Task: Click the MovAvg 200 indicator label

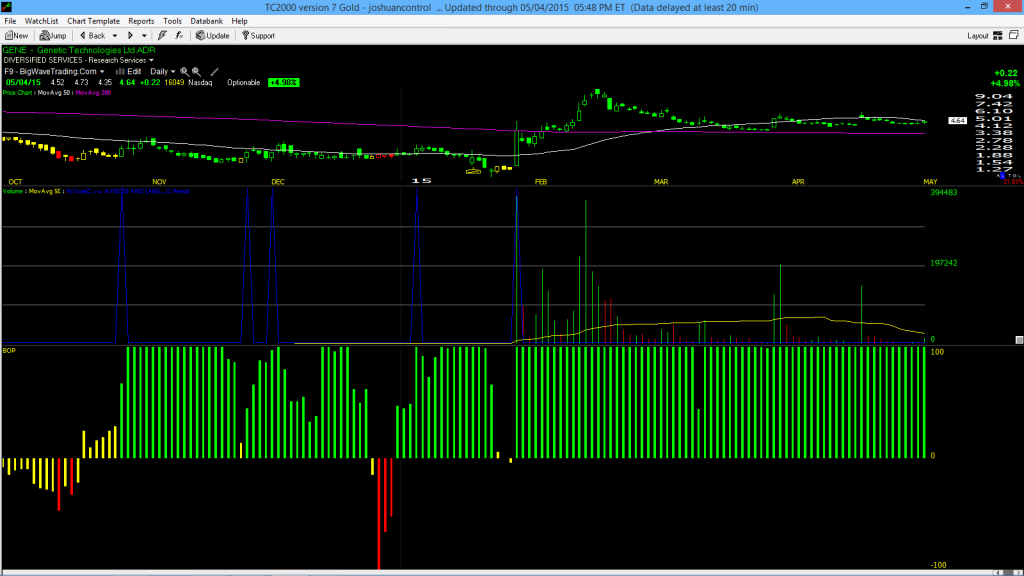Action: pos(93,93)
